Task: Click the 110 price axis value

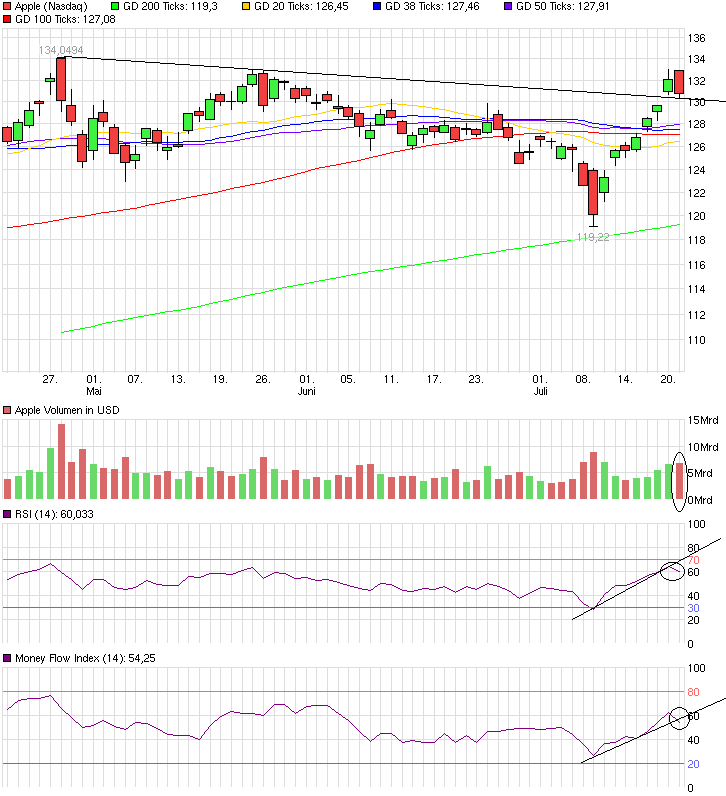Action: tap(696, 340)
